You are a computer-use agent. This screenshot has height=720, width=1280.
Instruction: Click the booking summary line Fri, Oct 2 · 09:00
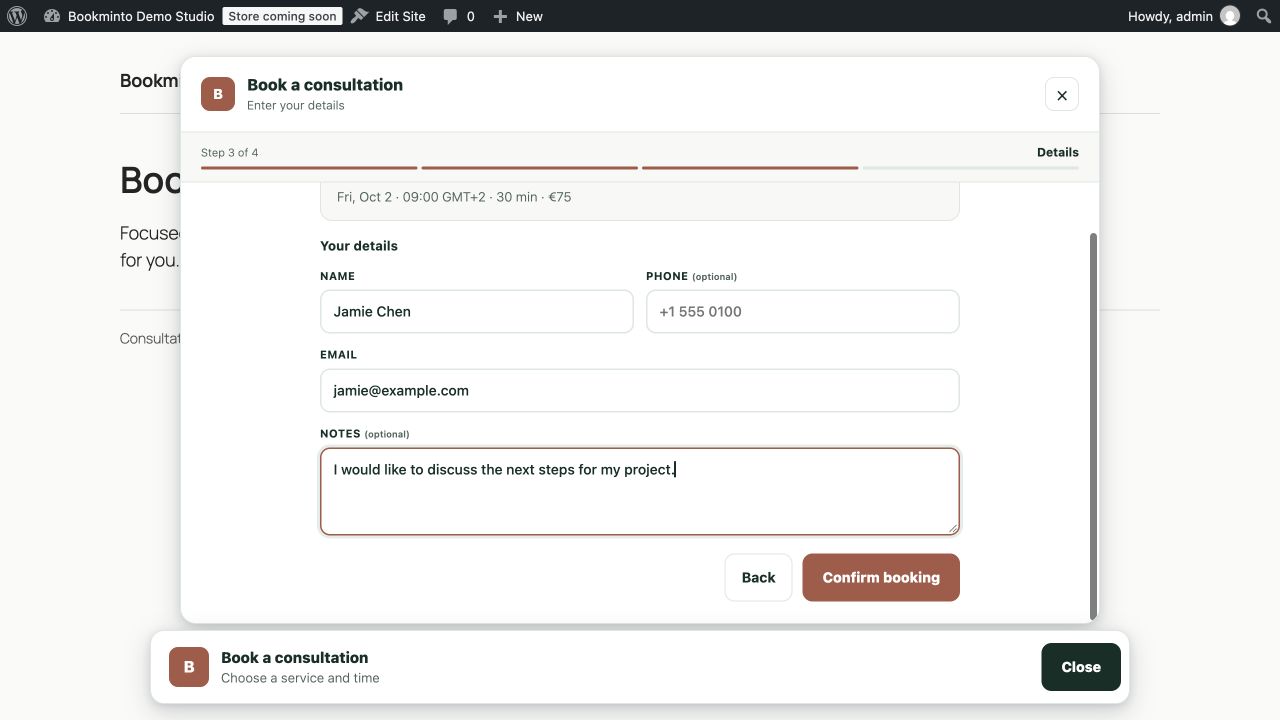(454, 197)
